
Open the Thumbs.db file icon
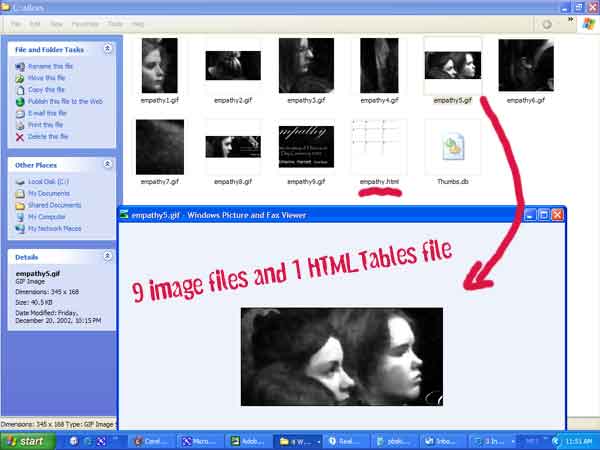coord(452,147)
